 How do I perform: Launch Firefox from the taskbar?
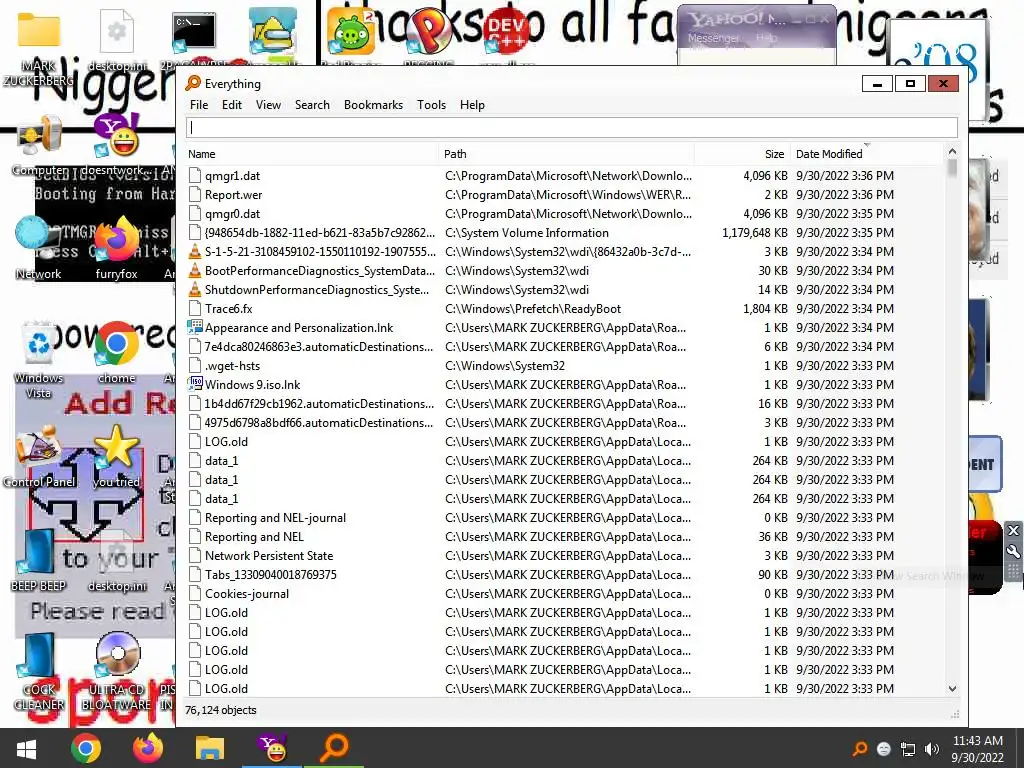pyautogui.click(x=148, y=748)
